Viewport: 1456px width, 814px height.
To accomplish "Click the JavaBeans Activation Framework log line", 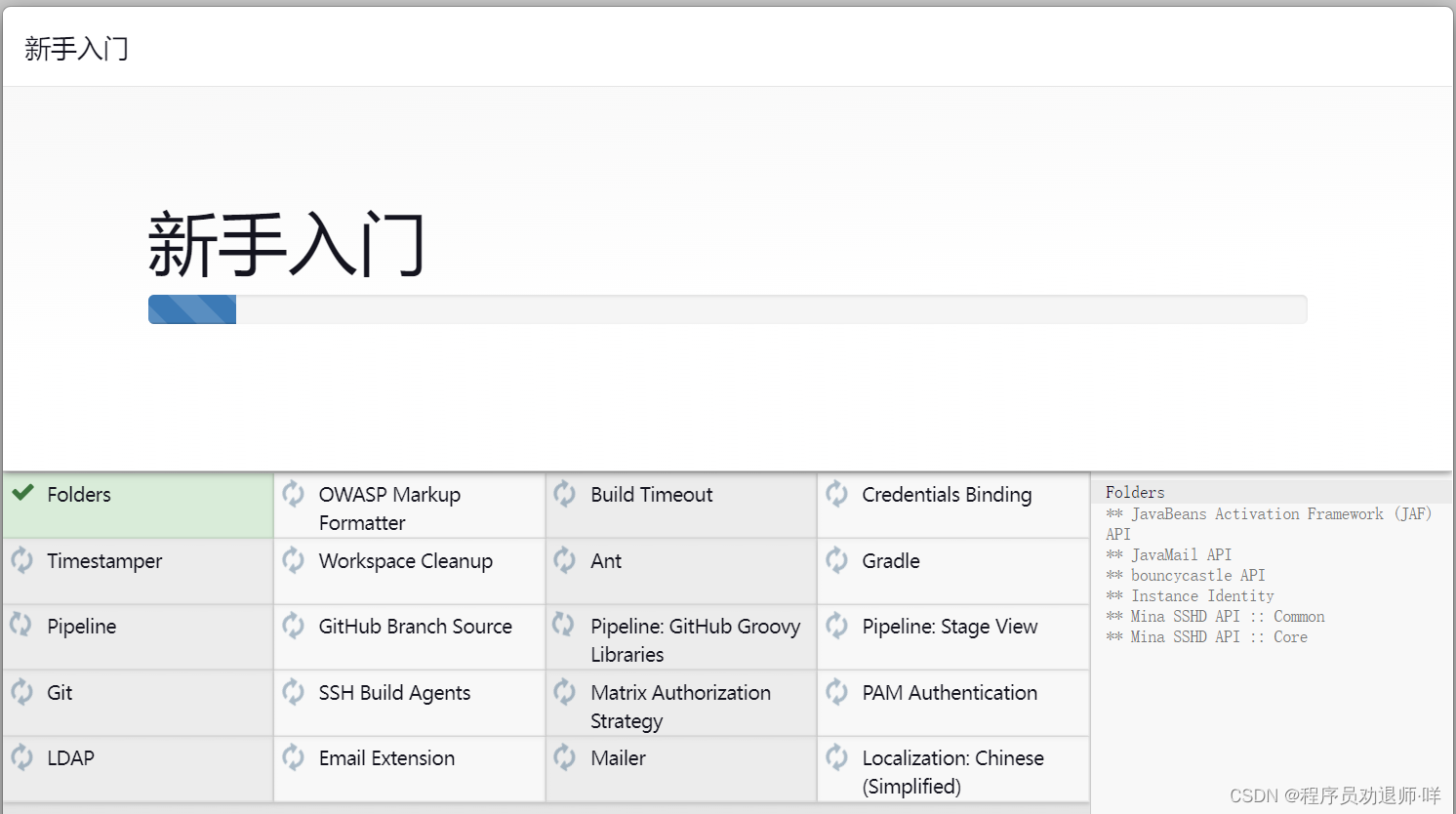I will [1269, 524].
